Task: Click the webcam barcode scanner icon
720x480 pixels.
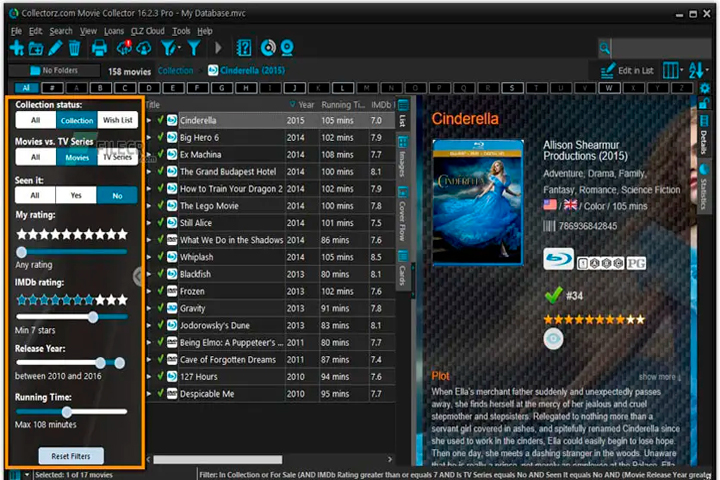Action: pyautogui.click(x=287, y=48)
